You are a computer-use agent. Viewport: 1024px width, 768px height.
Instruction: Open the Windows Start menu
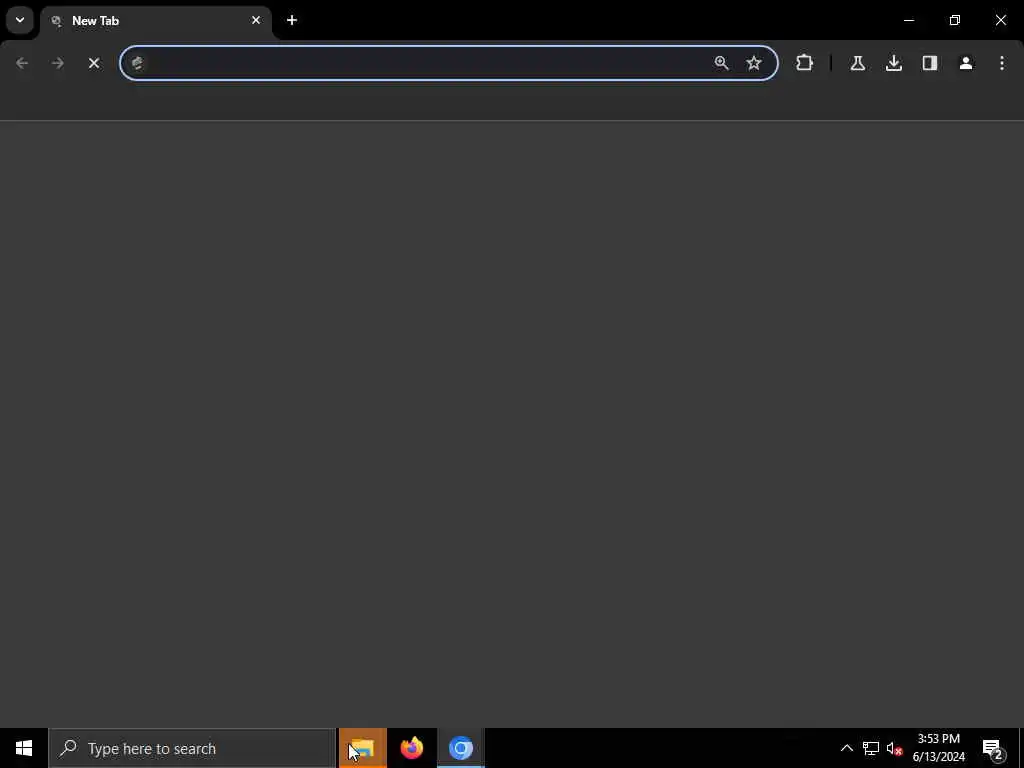24,748
